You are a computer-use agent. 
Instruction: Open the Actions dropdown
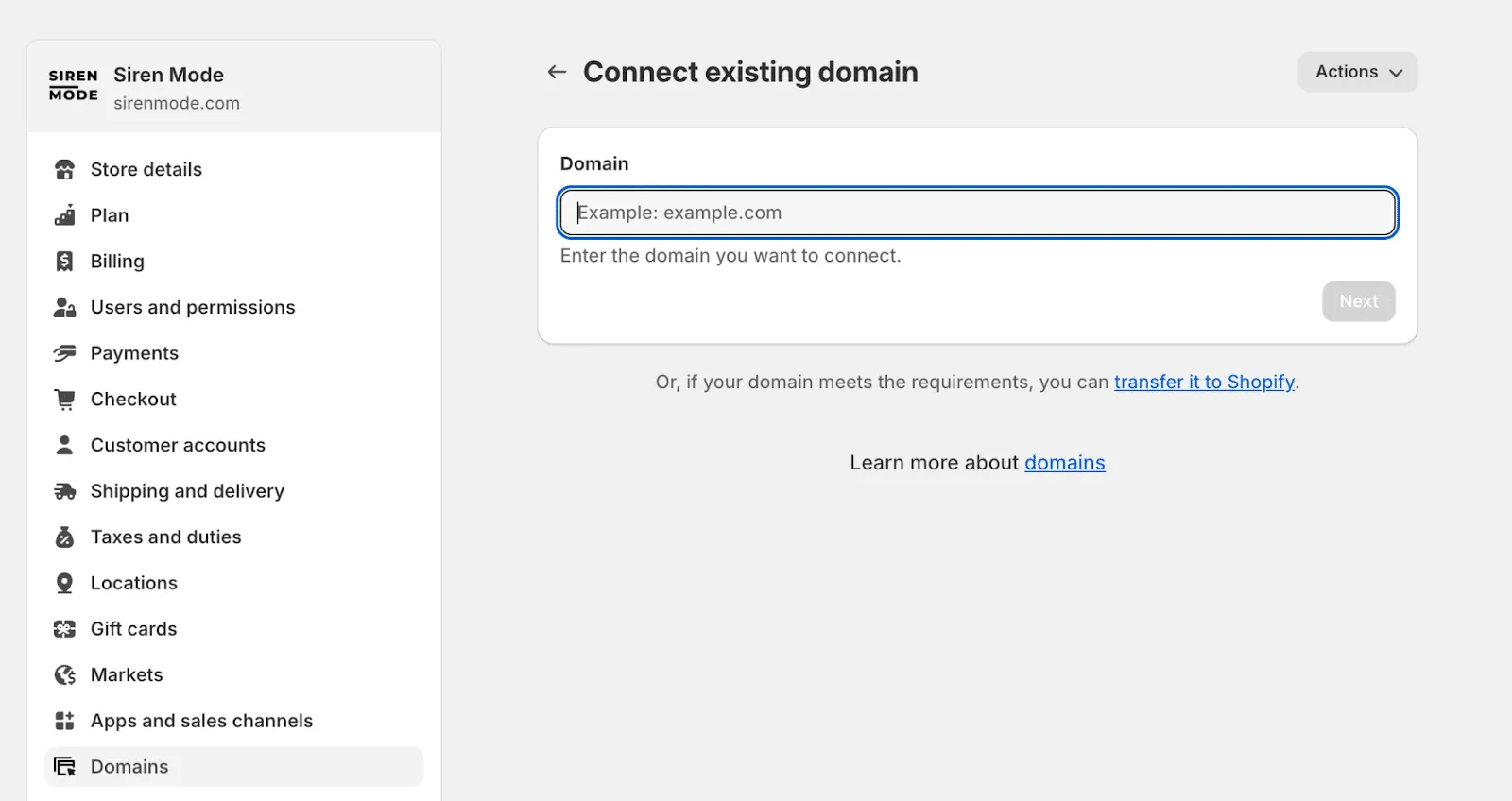click(x=1358, y=72)
